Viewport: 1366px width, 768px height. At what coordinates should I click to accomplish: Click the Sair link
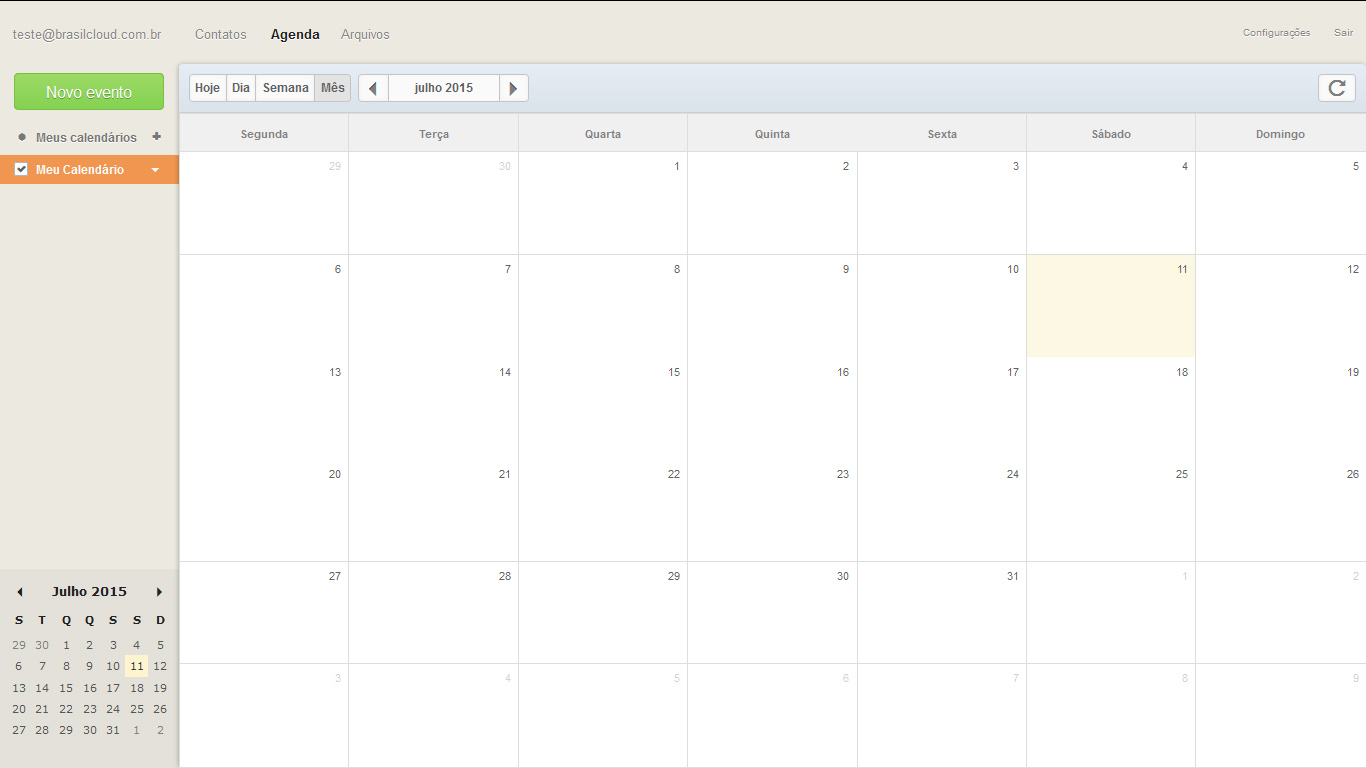click(1343, 33)
